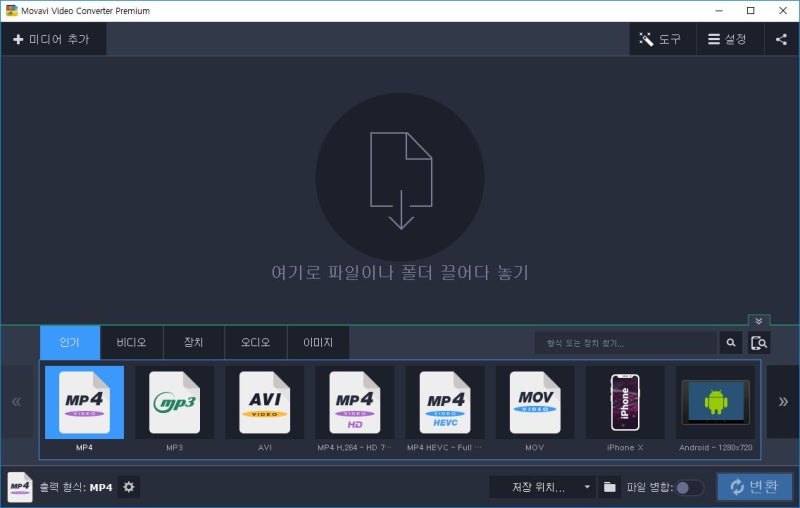Collapse the format panel with the double-chevron
The width and height of the screenshot is (800, 508).
[x=759, y=321]
